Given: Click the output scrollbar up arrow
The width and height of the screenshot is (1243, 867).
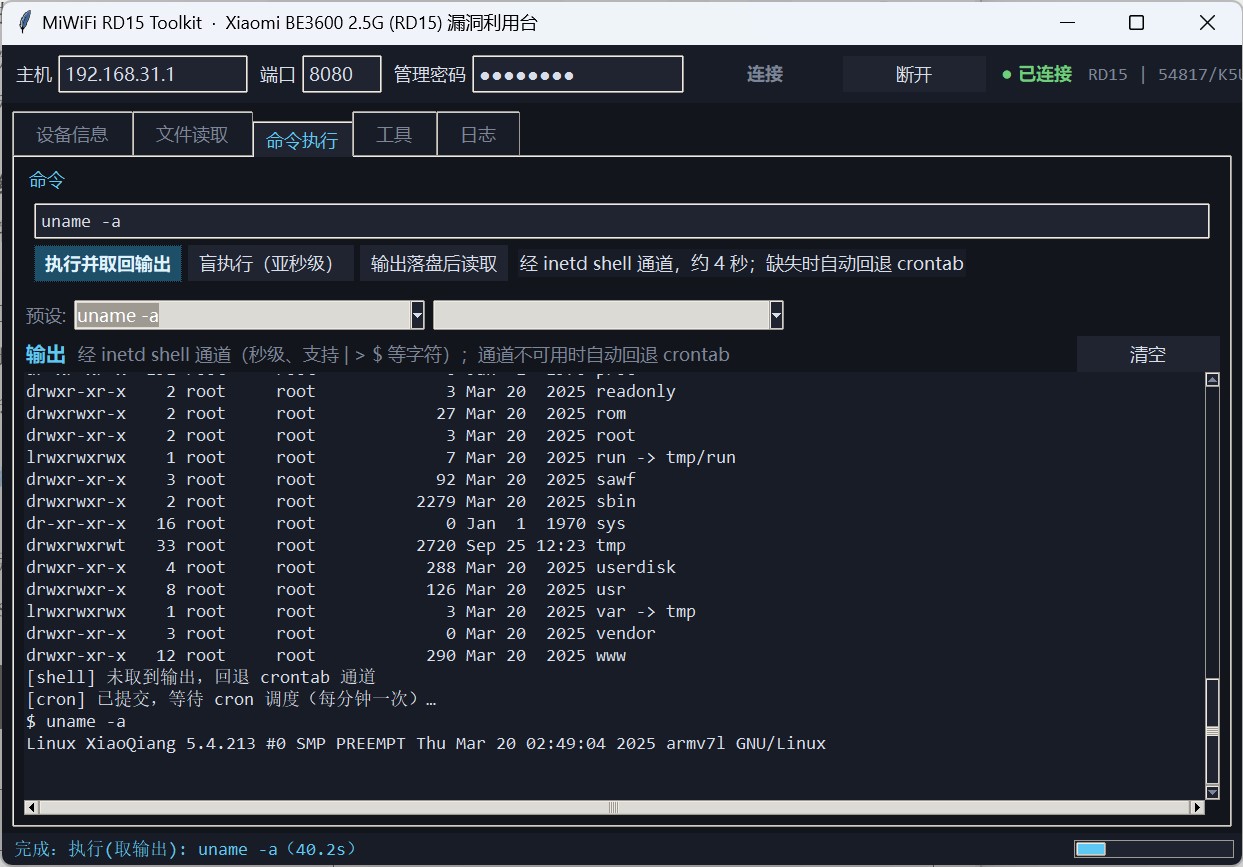Looking at the screenshot, I should pyautogui.click(x=1213, y=379).
